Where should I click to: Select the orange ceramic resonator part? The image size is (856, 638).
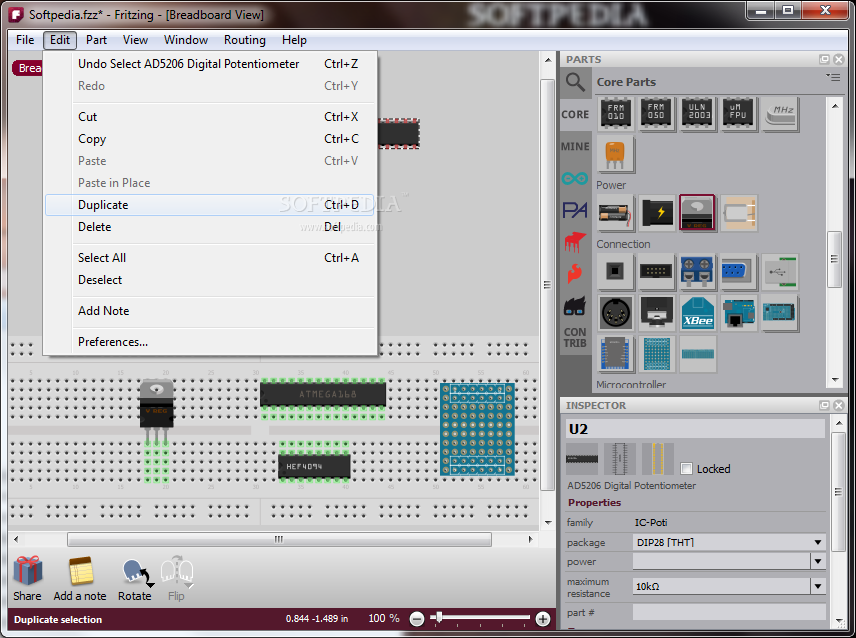coord(616,154)
